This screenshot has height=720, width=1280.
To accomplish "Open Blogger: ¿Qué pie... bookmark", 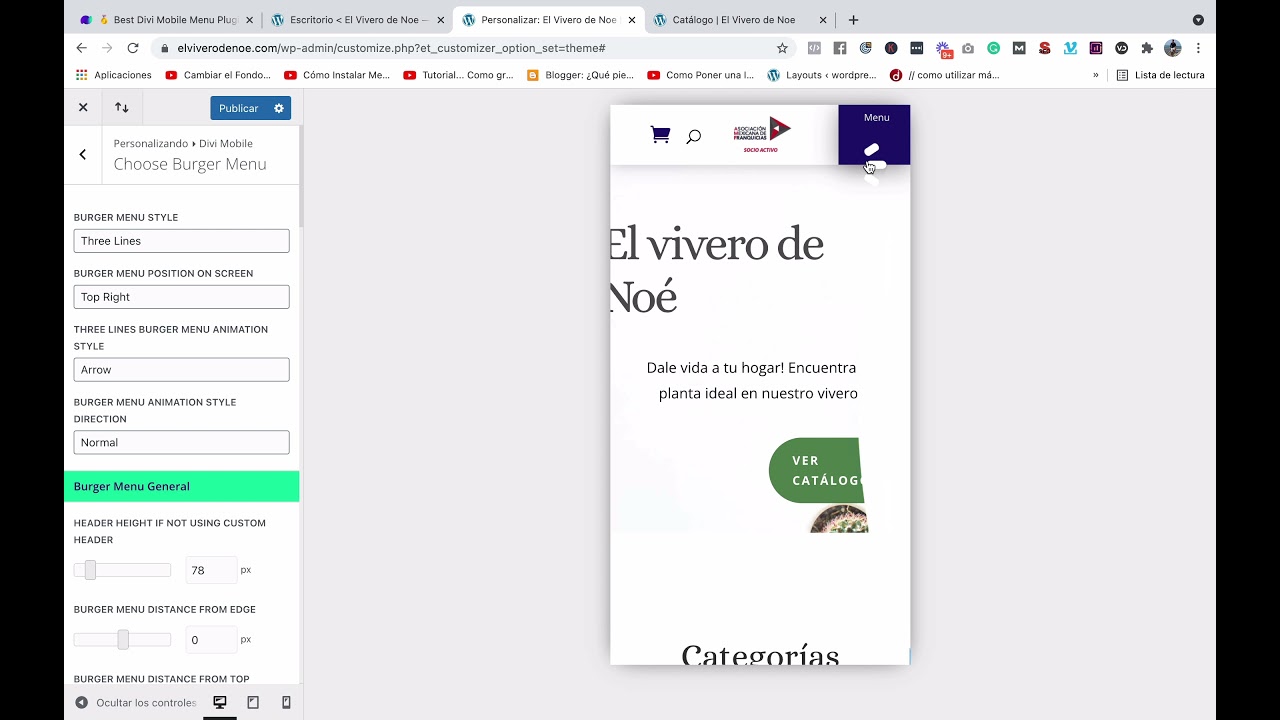I will click(580, 75).
